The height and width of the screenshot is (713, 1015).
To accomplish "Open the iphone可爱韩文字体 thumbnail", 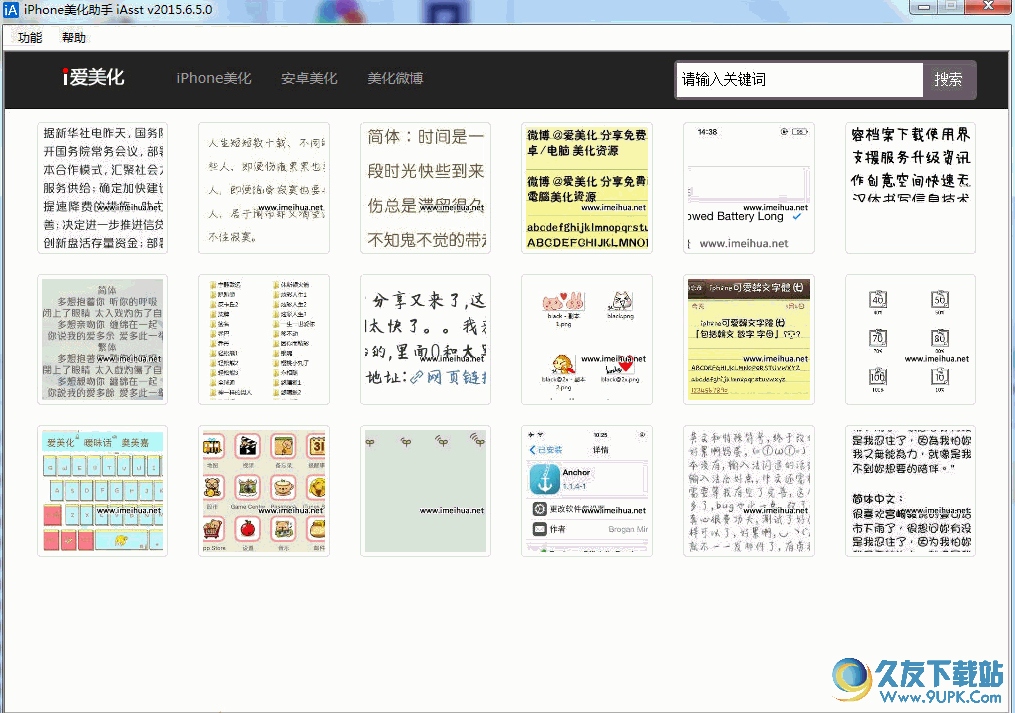I will 748,339.
